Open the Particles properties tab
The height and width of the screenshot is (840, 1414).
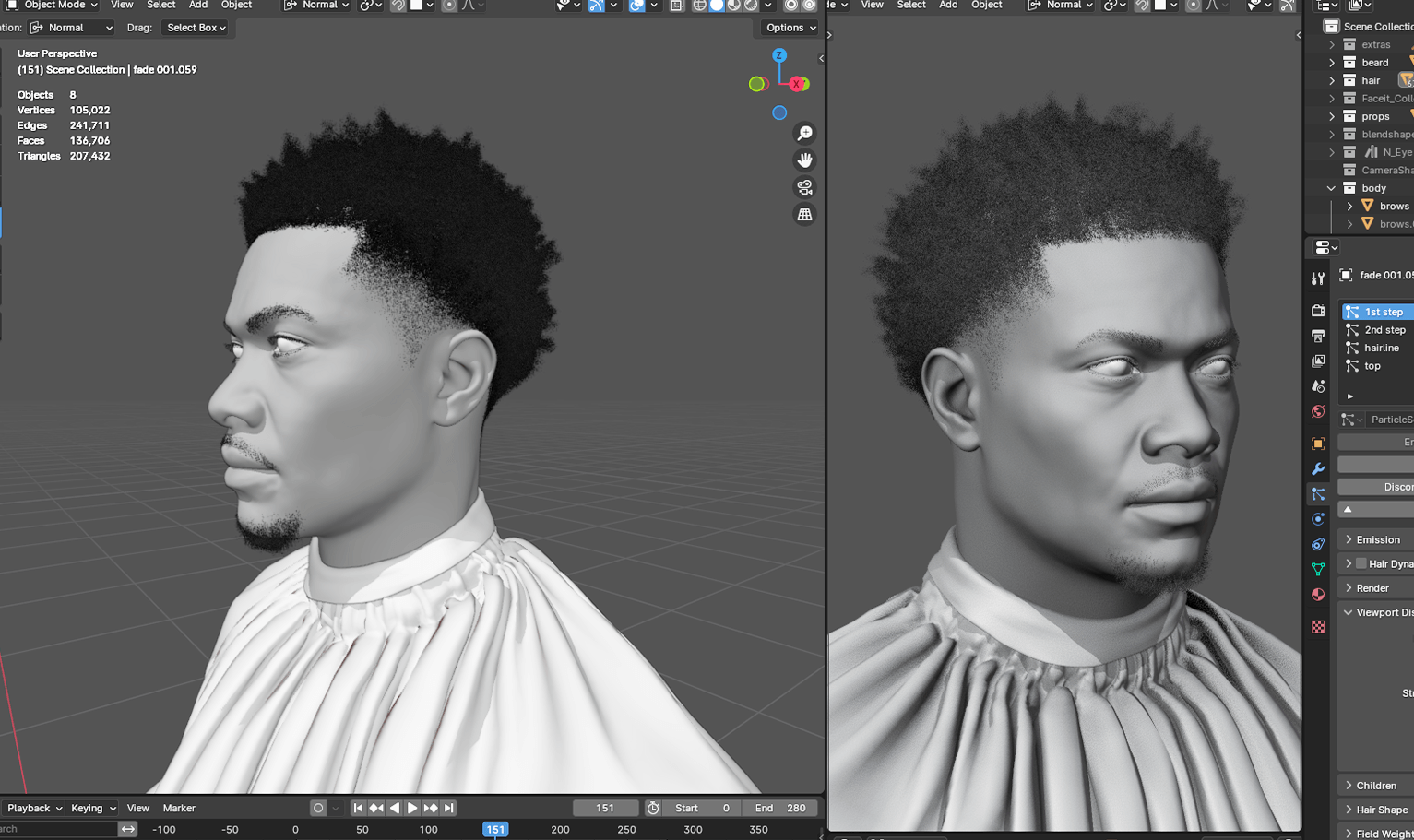pyautogui.click(x=1318, y=494)
